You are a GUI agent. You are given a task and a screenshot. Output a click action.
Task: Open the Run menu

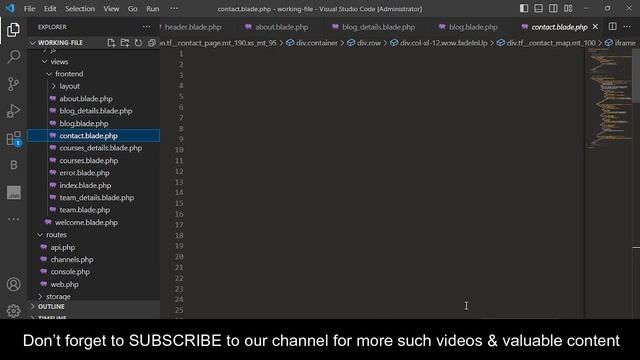[153, 9]
